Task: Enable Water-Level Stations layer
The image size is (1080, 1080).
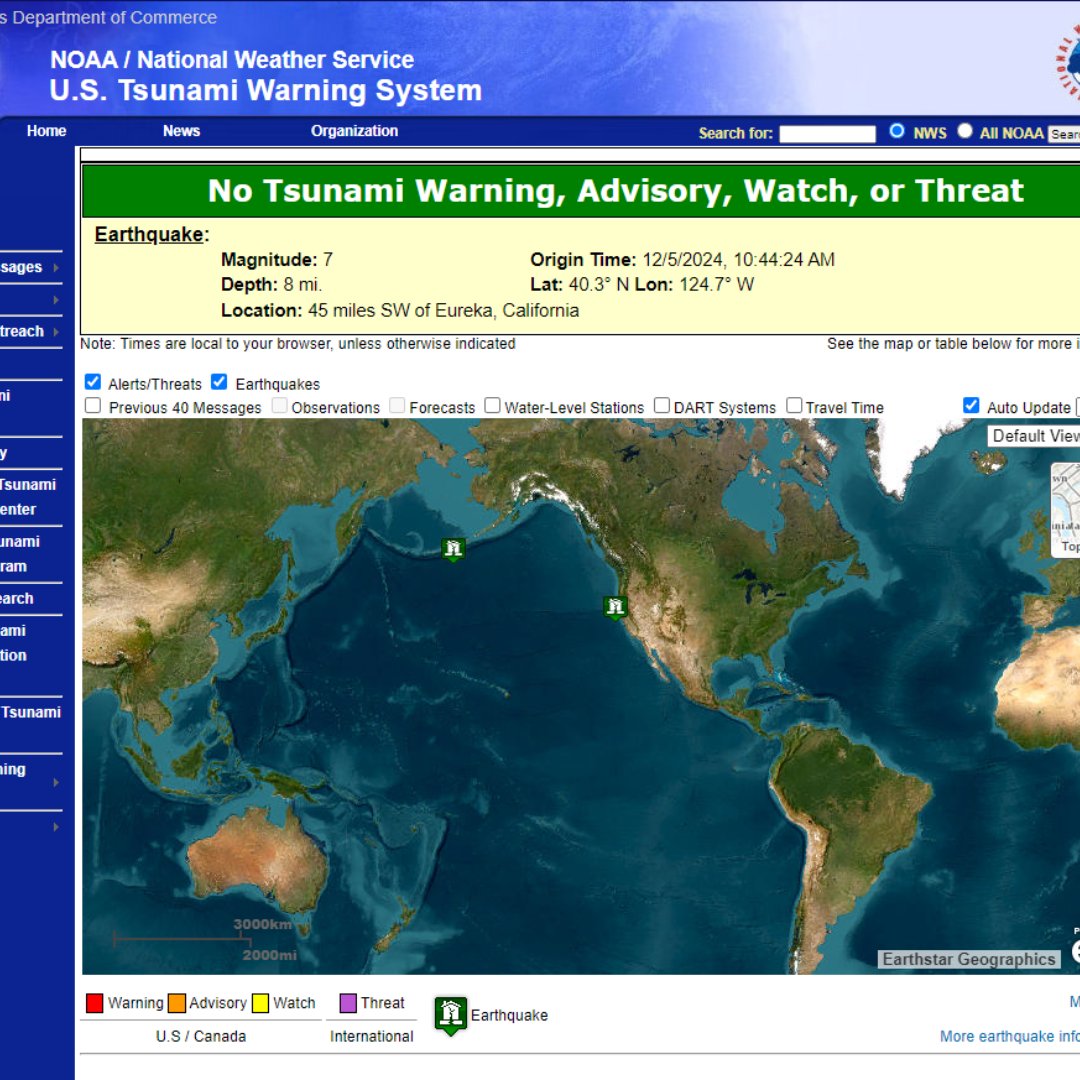Action: tap(492, 406)
